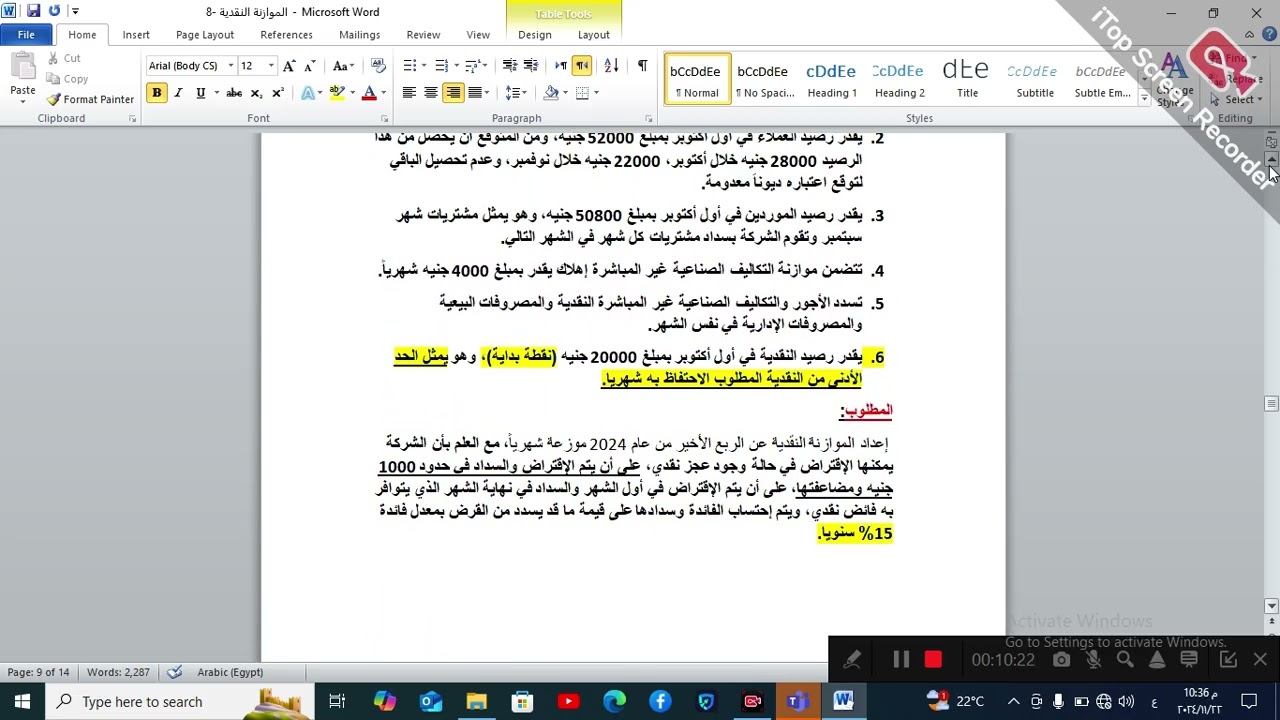The image size is (1280, 720).
Task: Open numbering list dropdown arrow
Action: 457,66
